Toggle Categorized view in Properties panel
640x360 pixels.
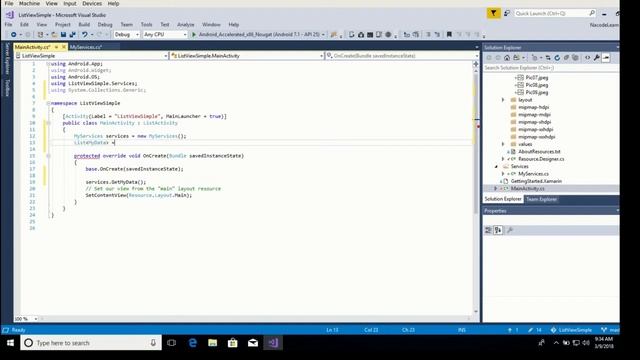(488, 230)
